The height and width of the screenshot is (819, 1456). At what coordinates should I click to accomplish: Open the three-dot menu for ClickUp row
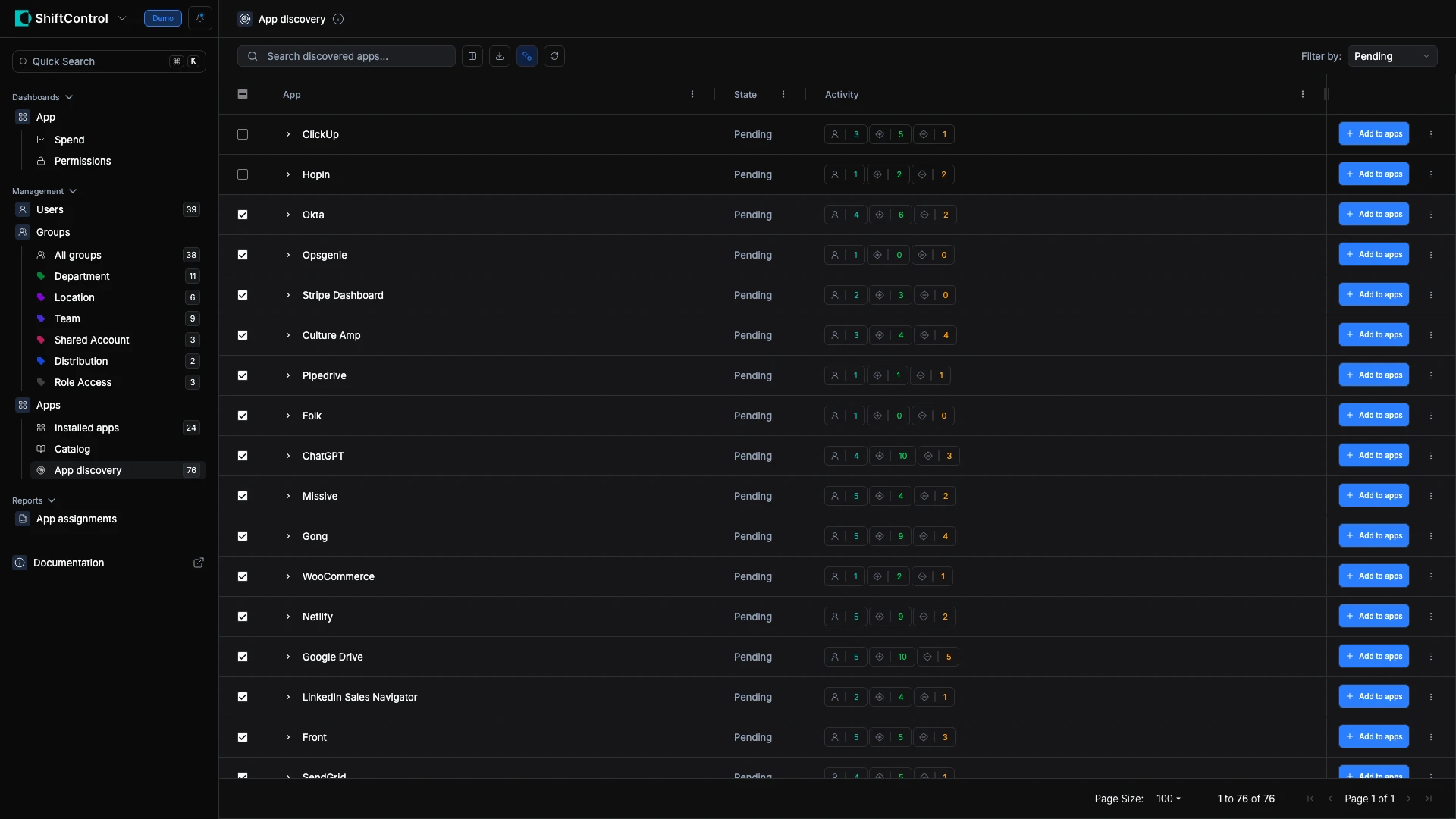(1431, 134)
